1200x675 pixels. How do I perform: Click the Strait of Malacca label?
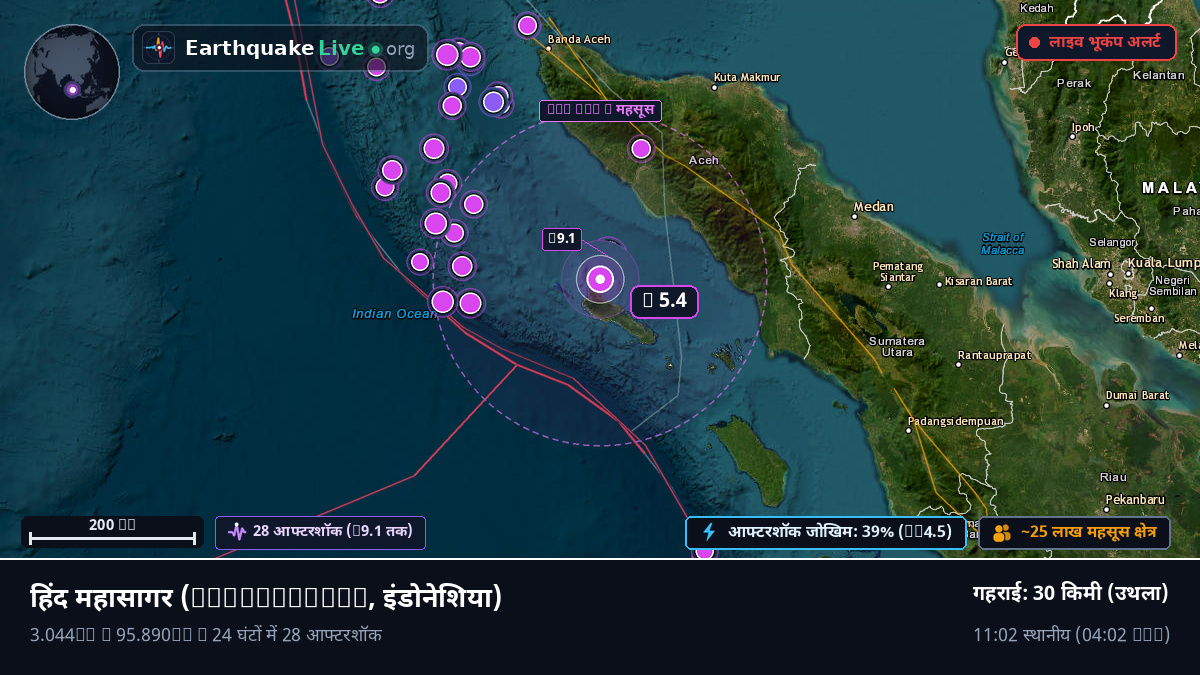(1002, 243)
